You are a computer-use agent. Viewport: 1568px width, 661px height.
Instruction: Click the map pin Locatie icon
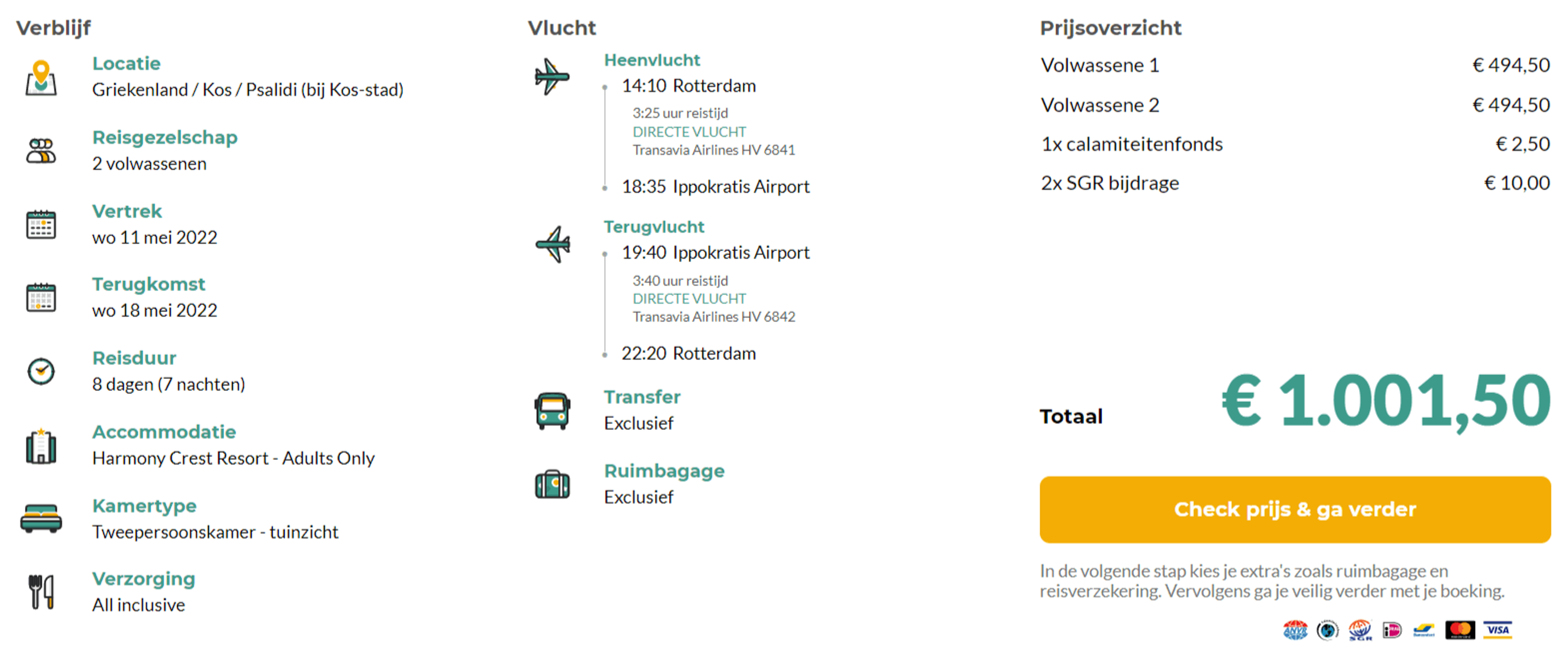[x=41, y=78]
